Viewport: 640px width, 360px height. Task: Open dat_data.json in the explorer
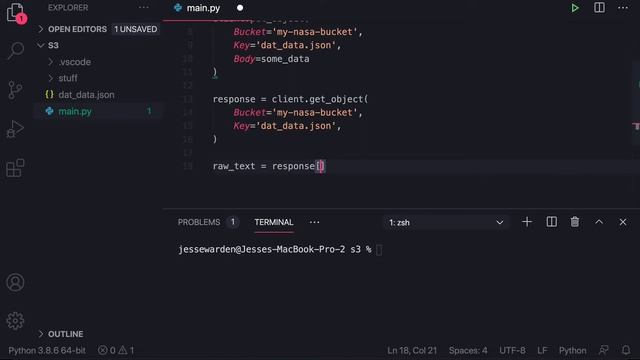(x=86, y=95)
